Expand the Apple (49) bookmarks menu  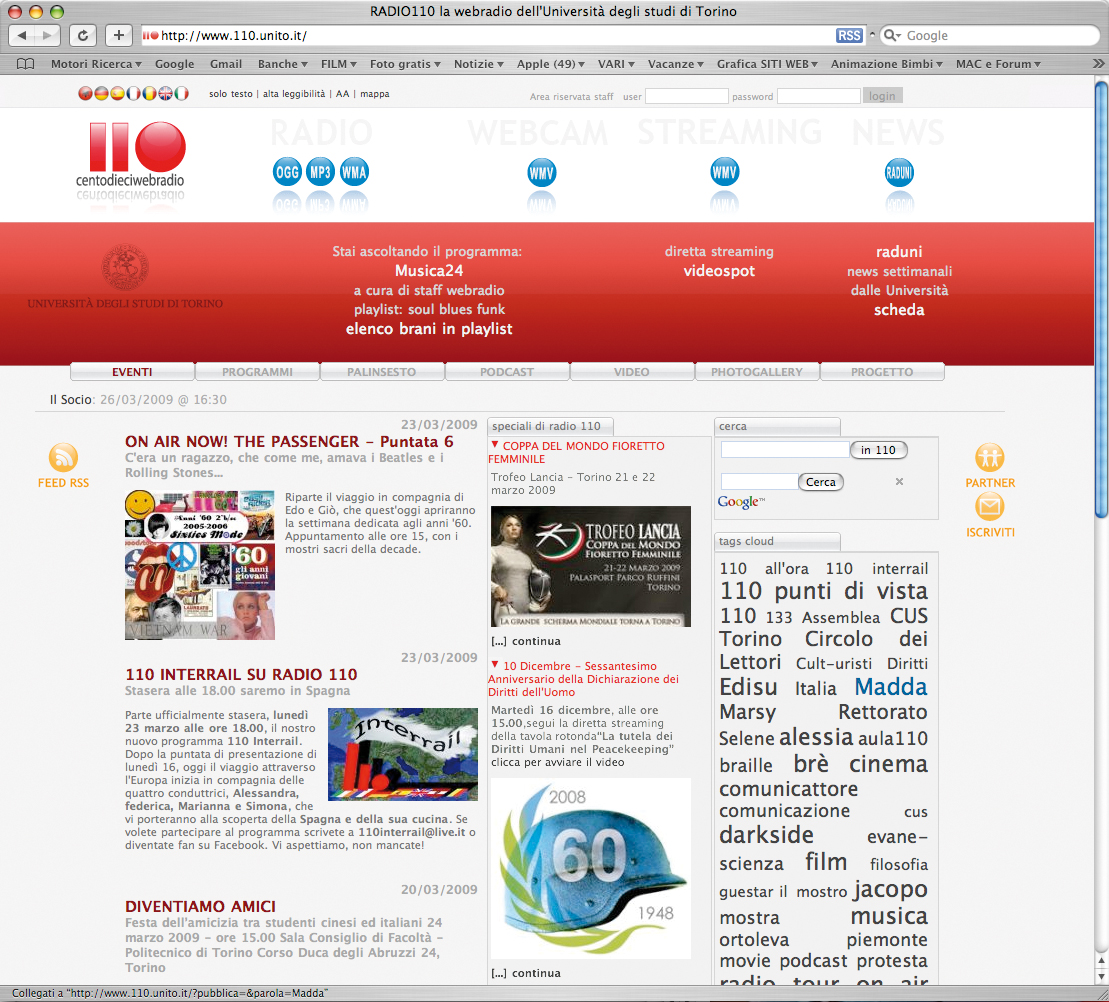(551, 64)
